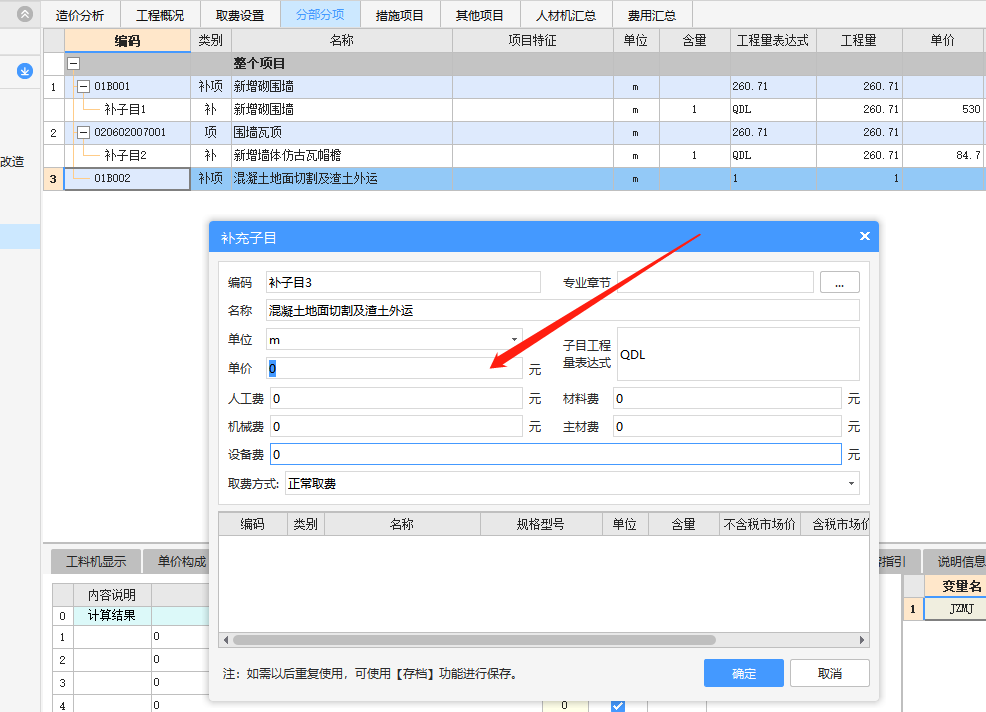The height and width of the screenshot is (712, 986).
Task: Click the blue download arrow icon in the sidebar
Action: pos(25,71)
